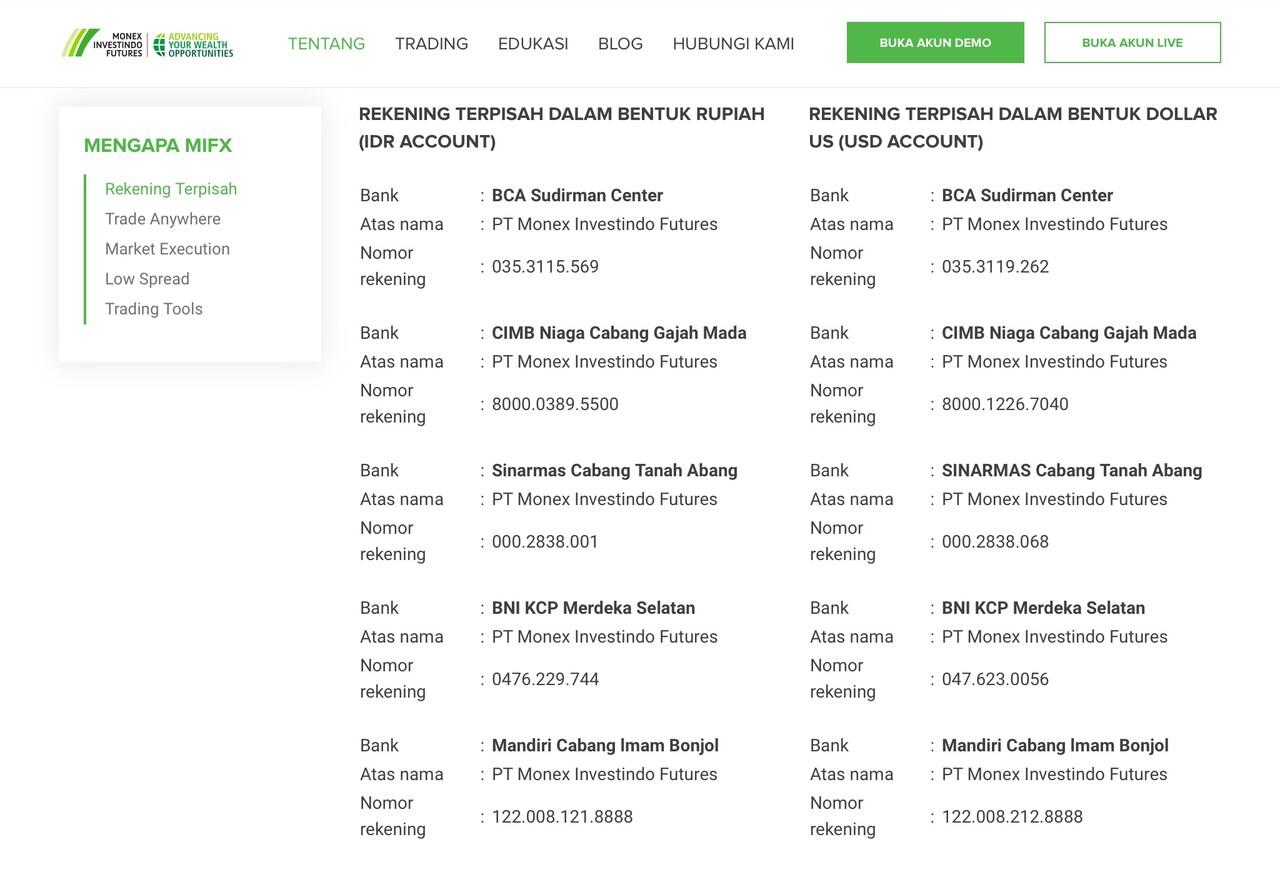The width and height of the screenshot is (1280, 882).
Task: Click the BUKA AKUN LIVE button
Action: [x=1133, y=43]
